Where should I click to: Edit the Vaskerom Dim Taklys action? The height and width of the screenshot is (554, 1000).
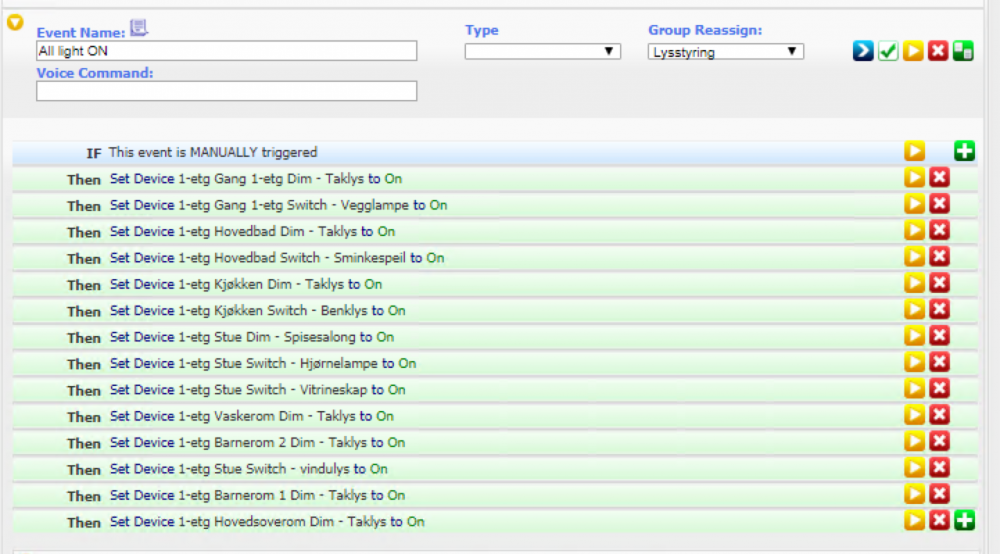coord(252,416)
